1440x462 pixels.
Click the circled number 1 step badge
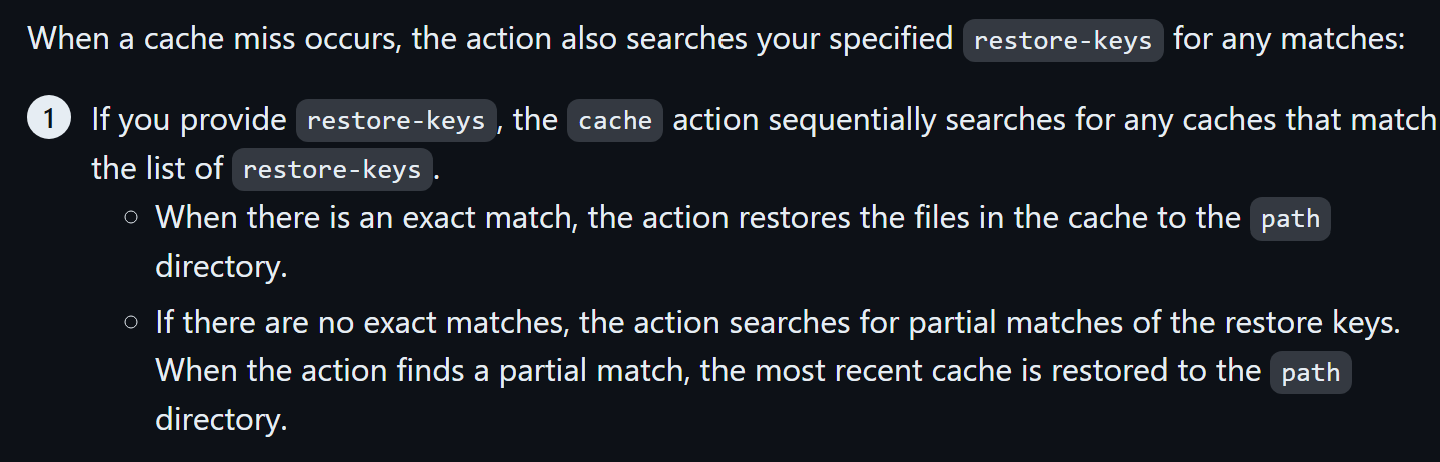pos(48,120)
